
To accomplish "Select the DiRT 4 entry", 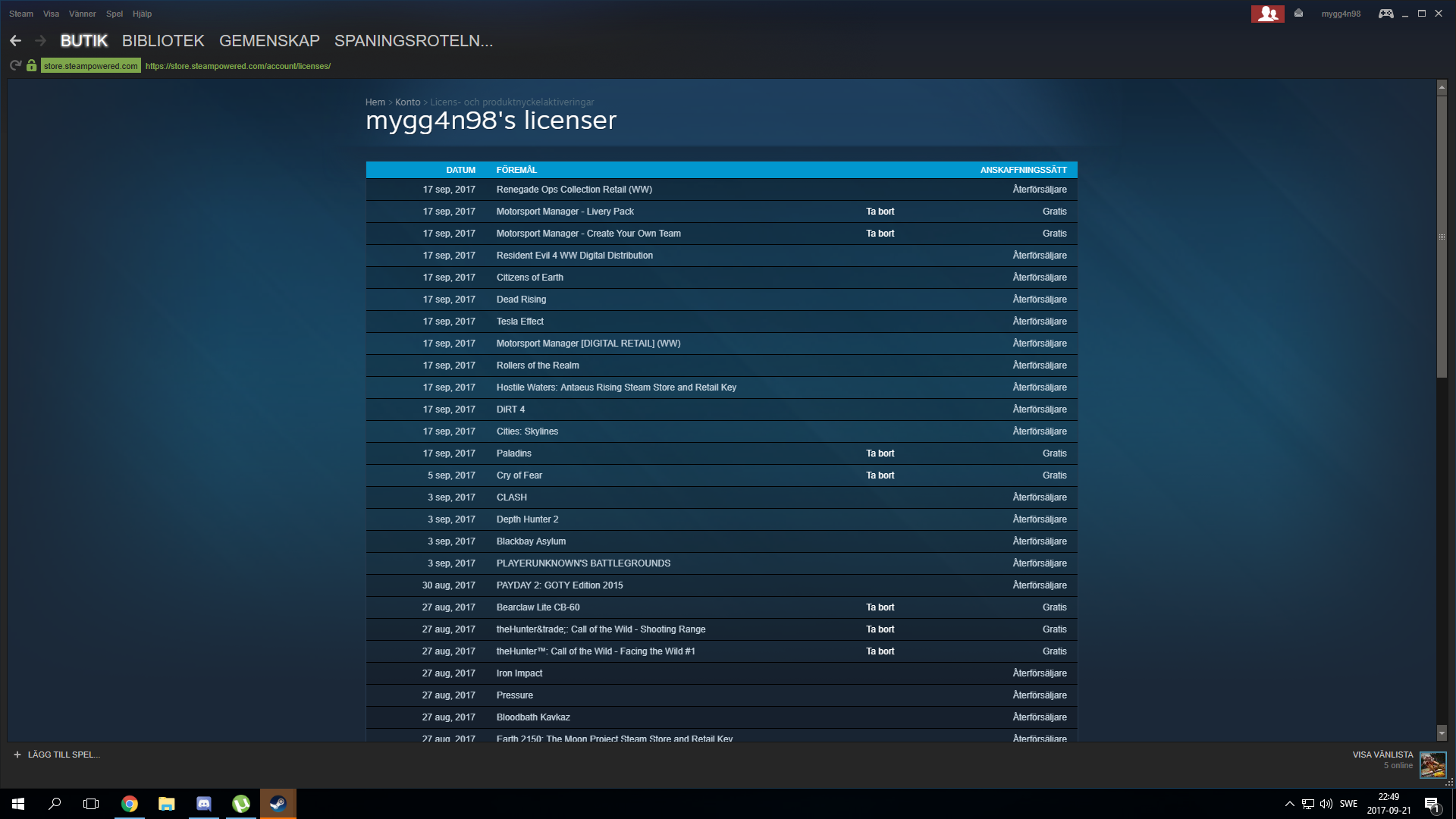I will tap(721, 409).
